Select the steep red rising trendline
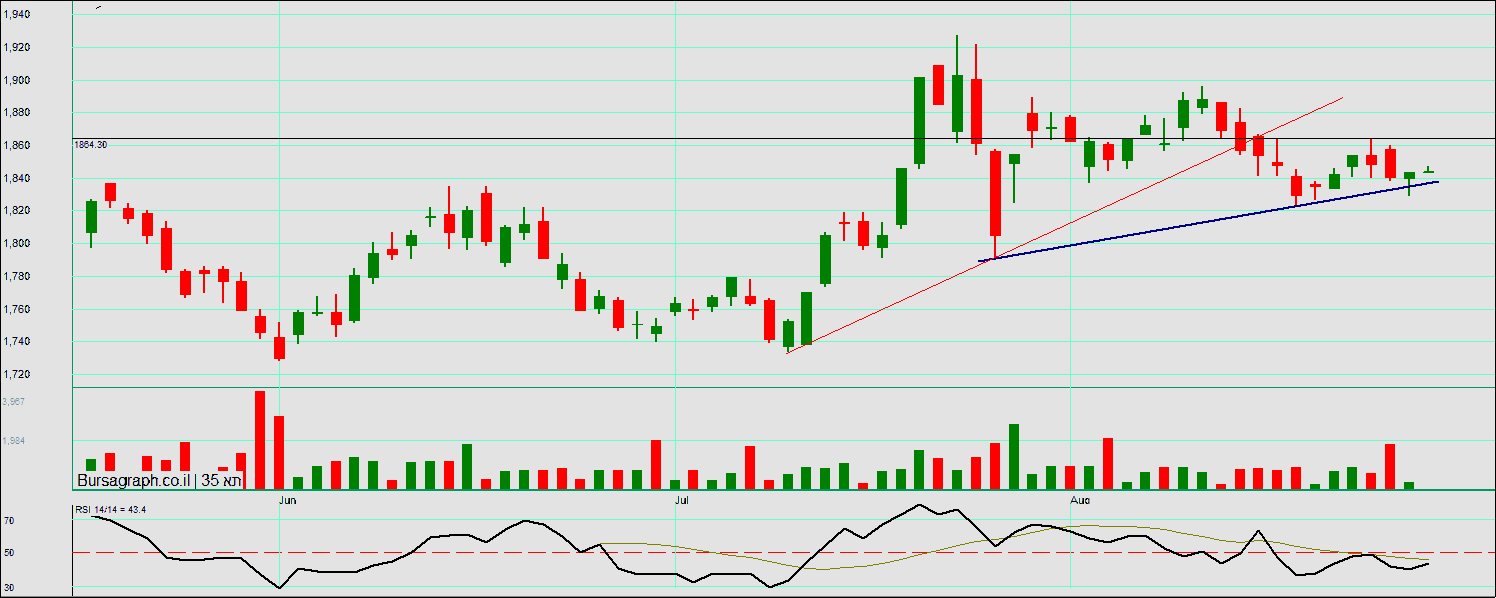The height and width of the screenshot is (598, 1496). (1064, 225)
